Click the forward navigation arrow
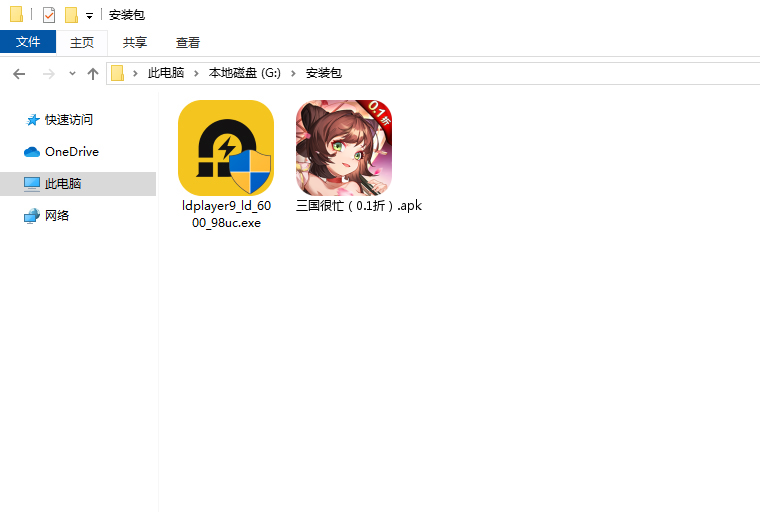This screenshot has height=512, width=760. click(x=47, y=74)
